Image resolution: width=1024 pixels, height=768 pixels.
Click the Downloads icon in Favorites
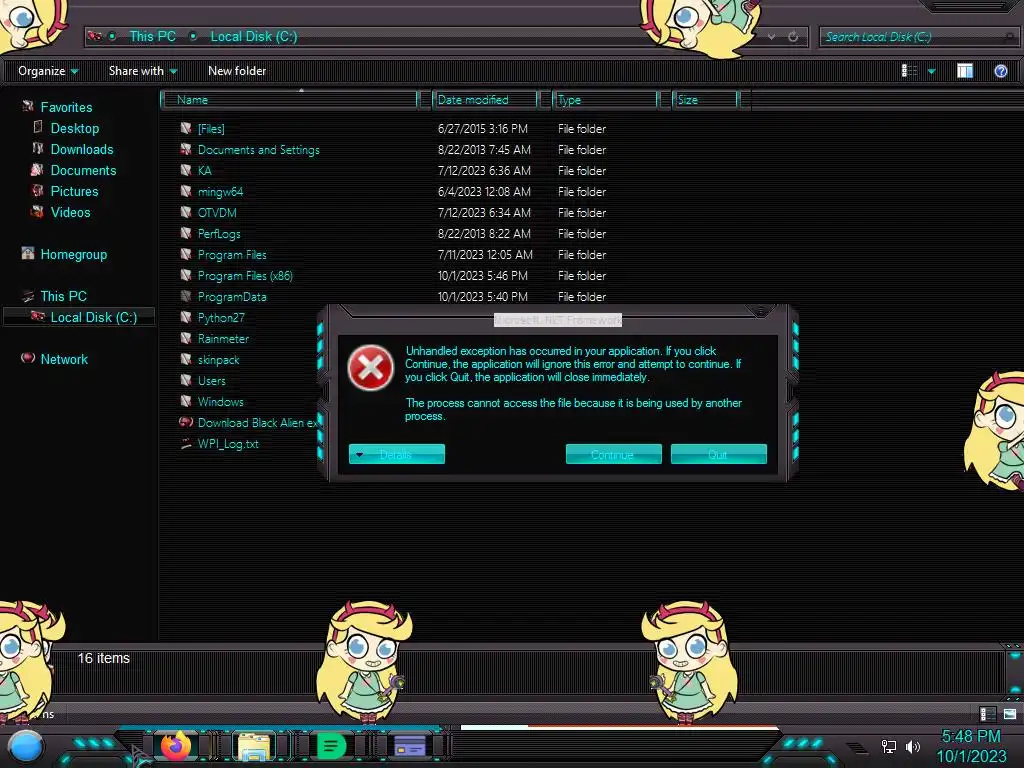click(x=37, y=148)
